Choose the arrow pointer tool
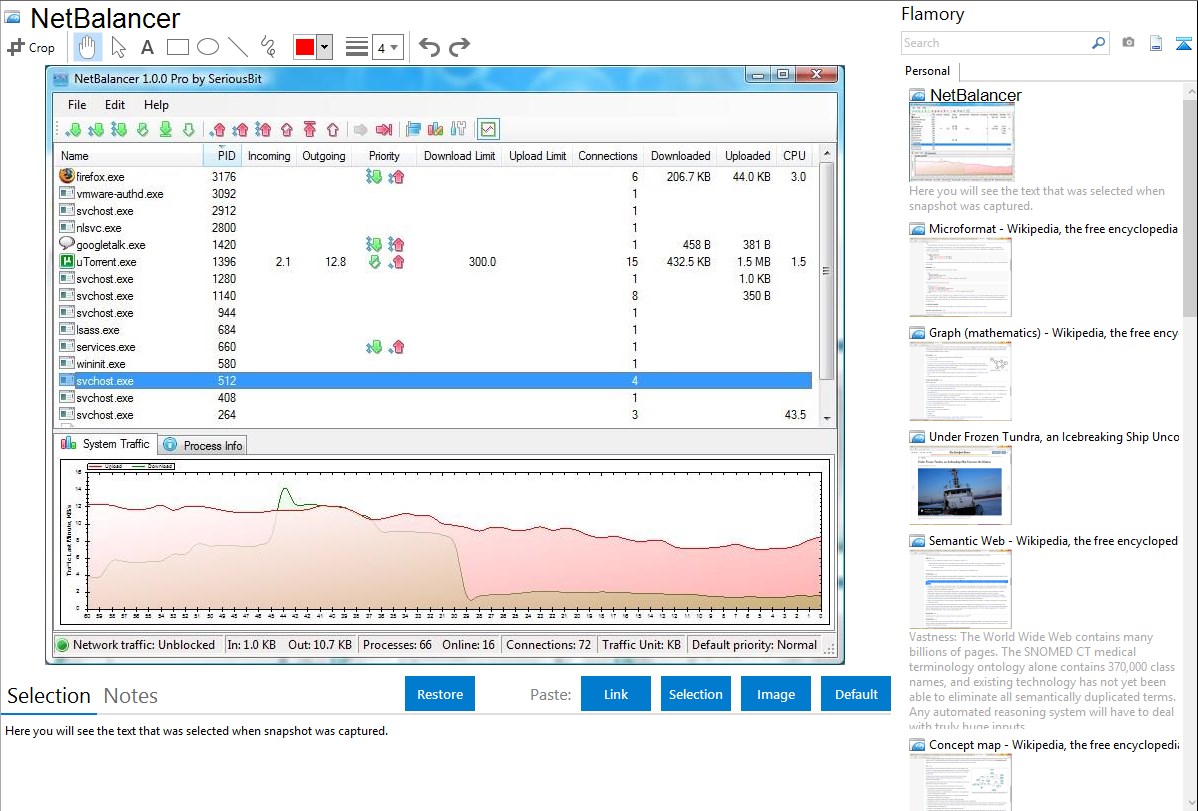The image size is (1198, 811). [x=118, y=47]
